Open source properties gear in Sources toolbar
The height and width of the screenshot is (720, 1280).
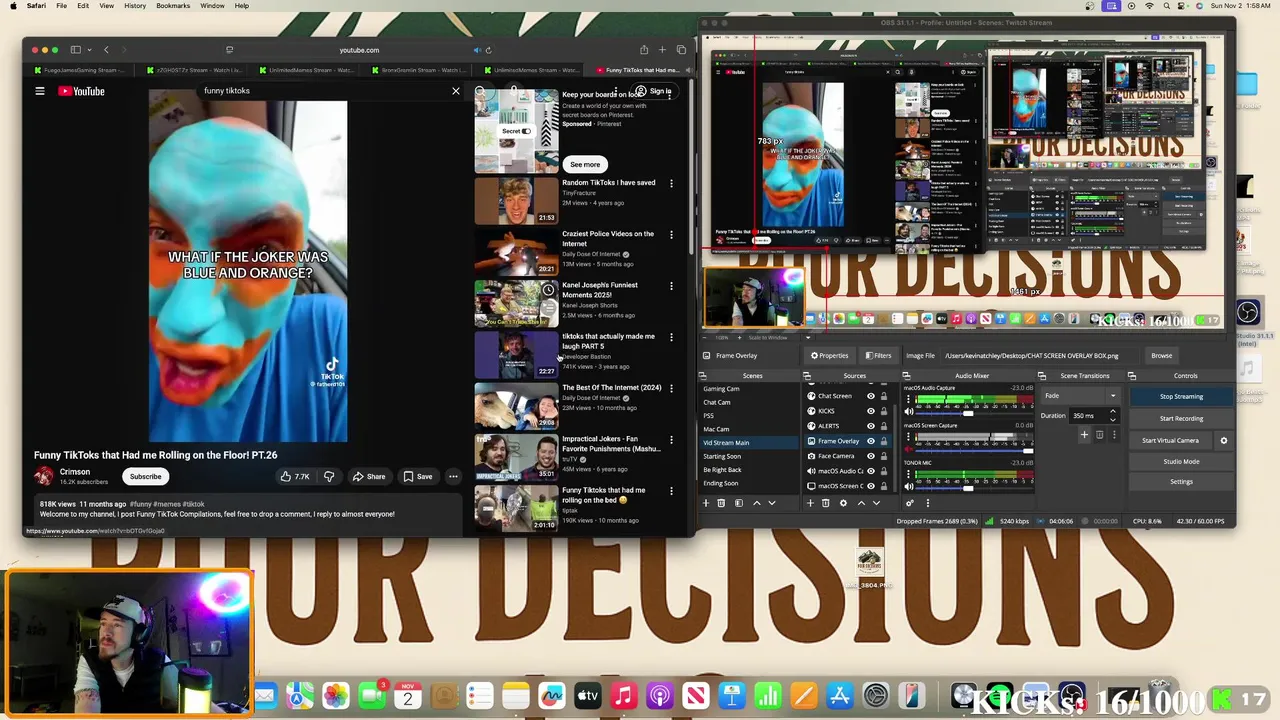843,503
